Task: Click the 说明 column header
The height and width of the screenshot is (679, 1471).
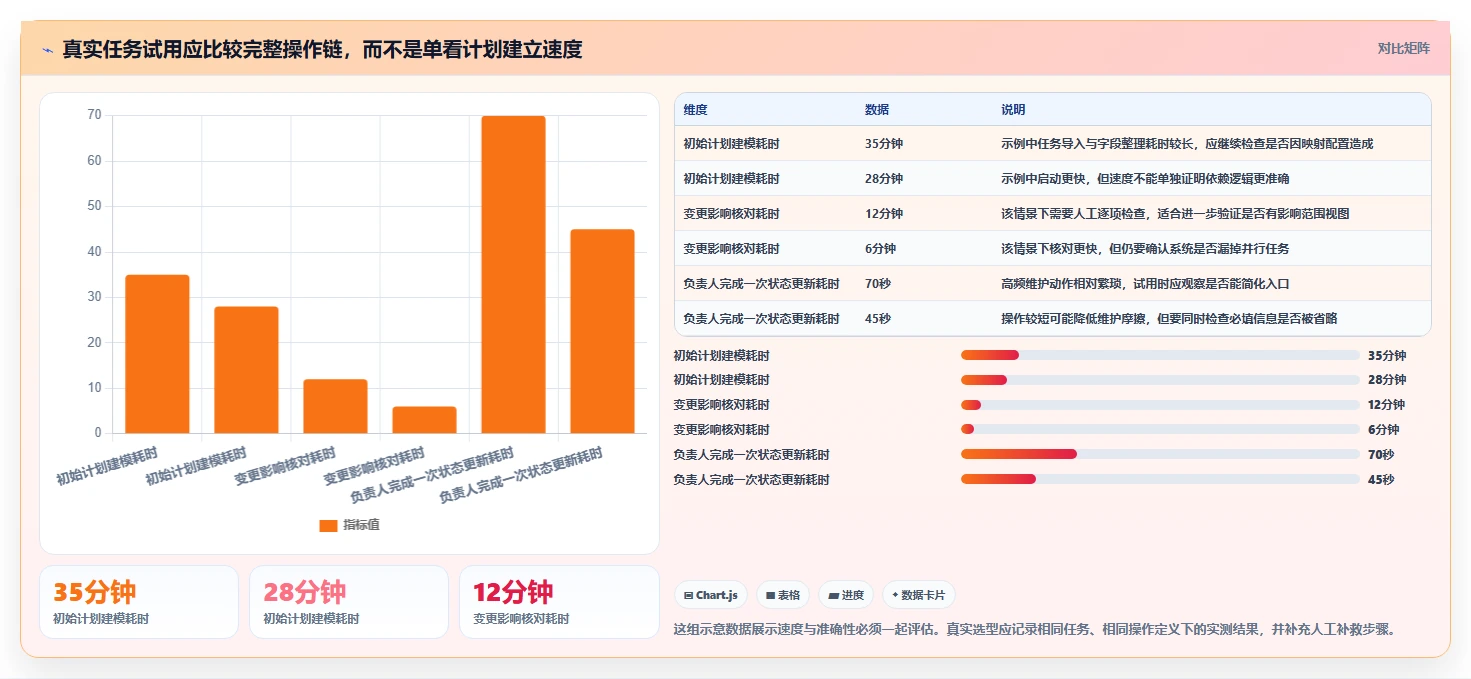Action: click(x=1013, y=110)
